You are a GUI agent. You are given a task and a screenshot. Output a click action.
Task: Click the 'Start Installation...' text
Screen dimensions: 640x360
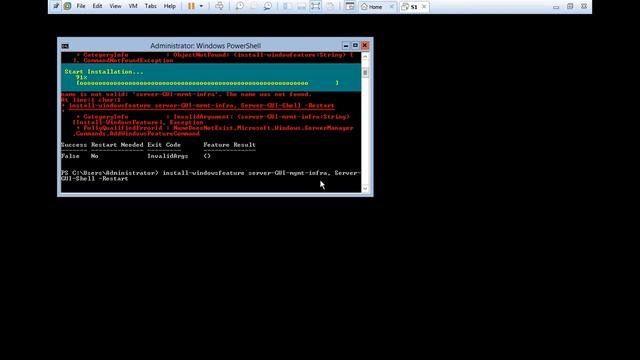[104, 71]
